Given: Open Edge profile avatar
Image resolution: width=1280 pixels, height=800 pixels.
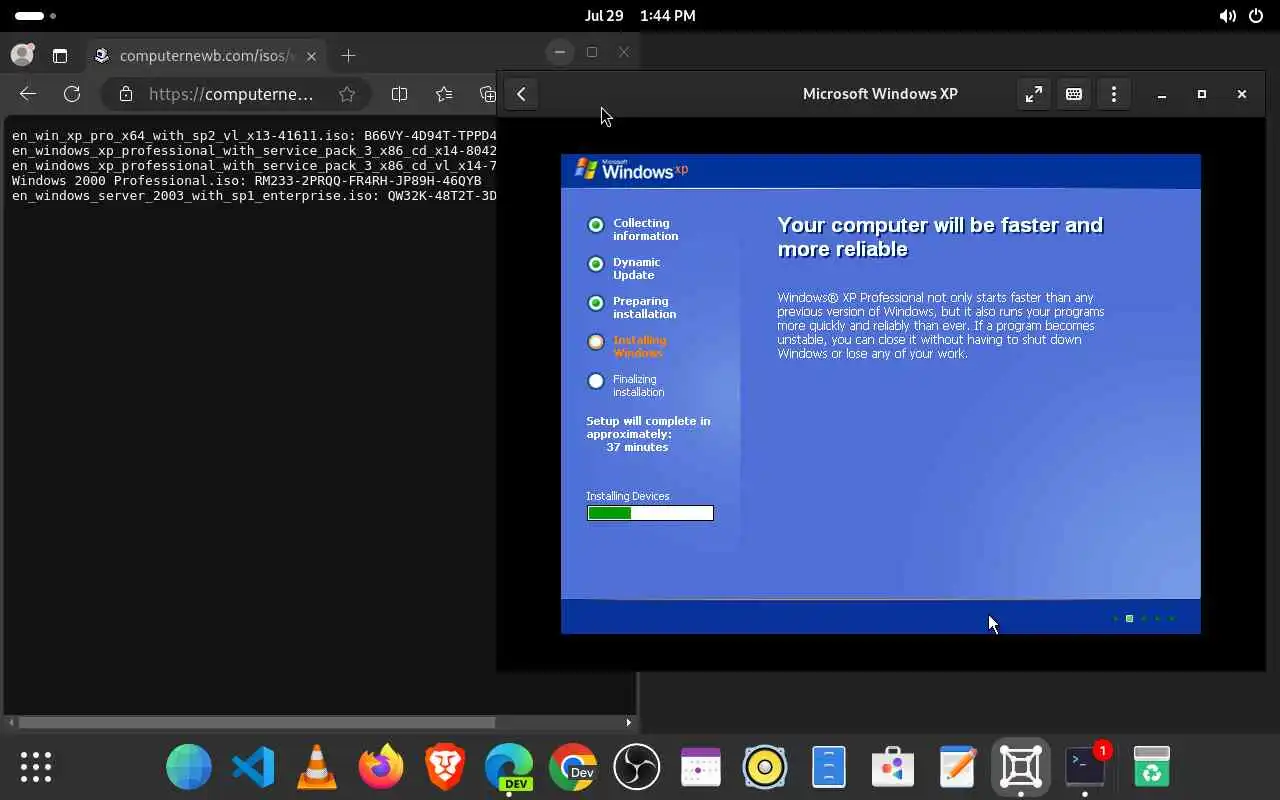Looking at the screenshot, I should [22, 55].
